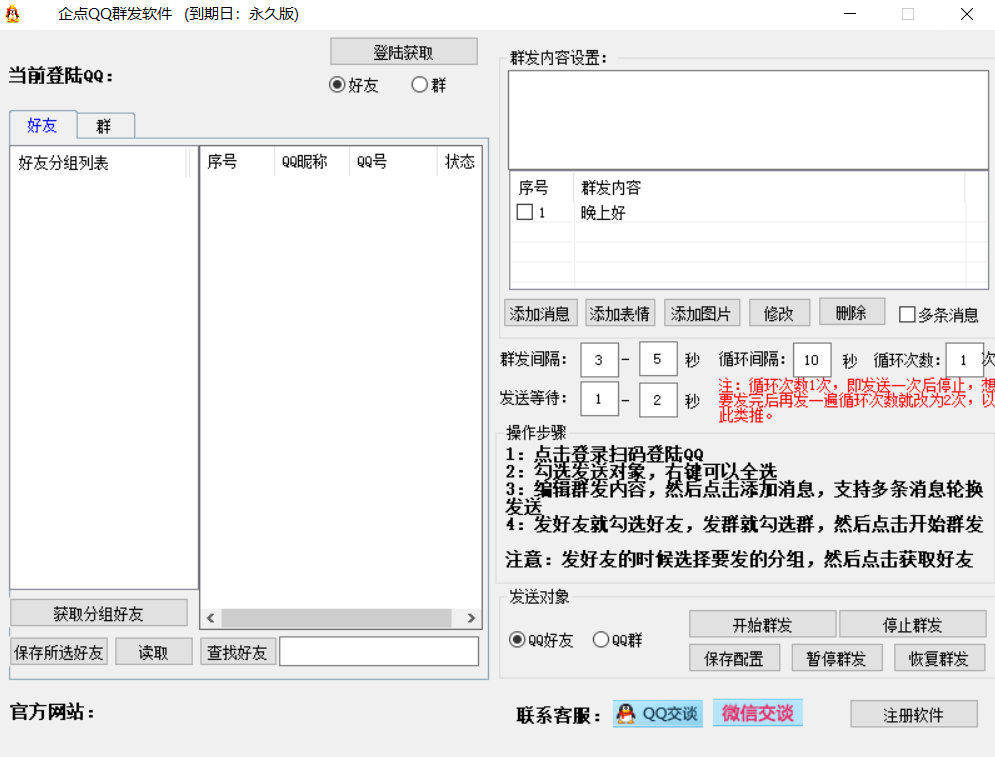Select the 晚上好 message entry
The width and height of the screenshot is (995, 757).
click(x=603, y=213)
